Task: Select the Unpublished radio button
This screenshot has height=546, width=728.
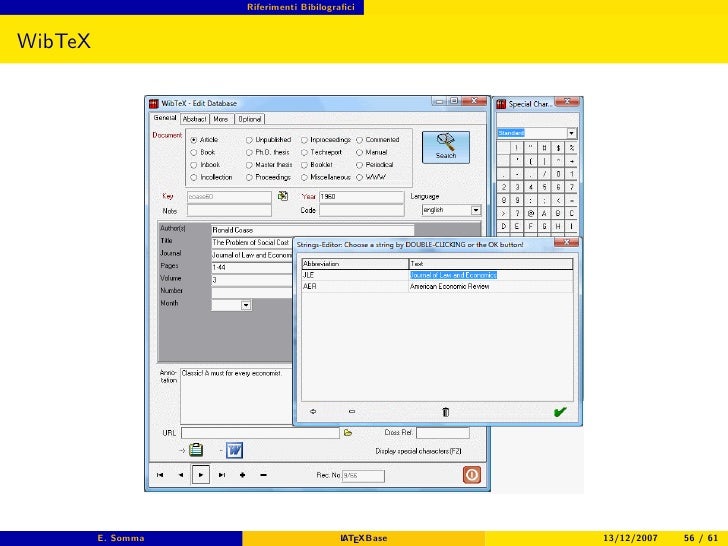Action: point(249,140)
